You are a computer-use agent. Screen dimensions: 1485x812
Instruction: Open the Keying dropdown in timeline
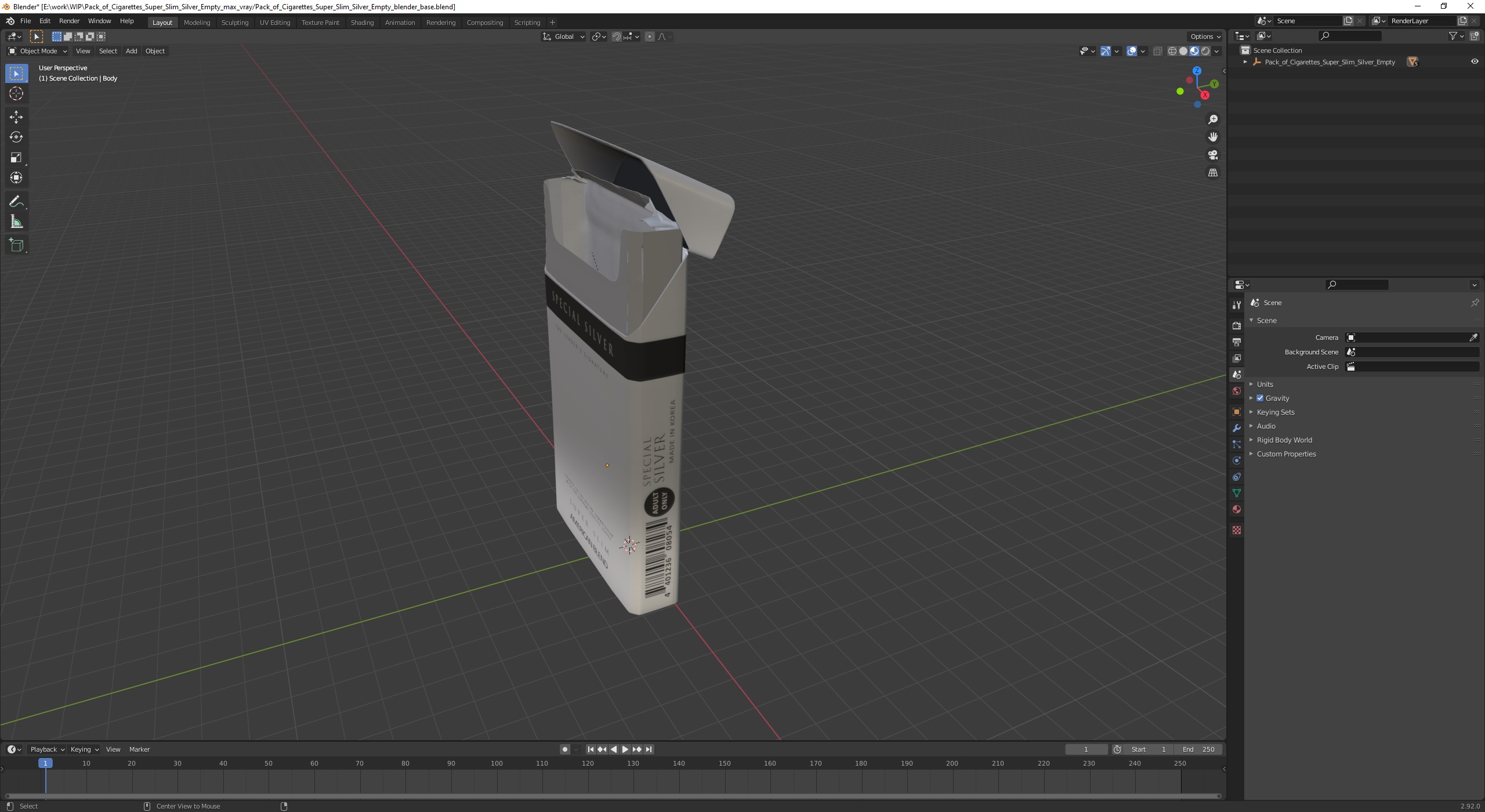(84, 749)
